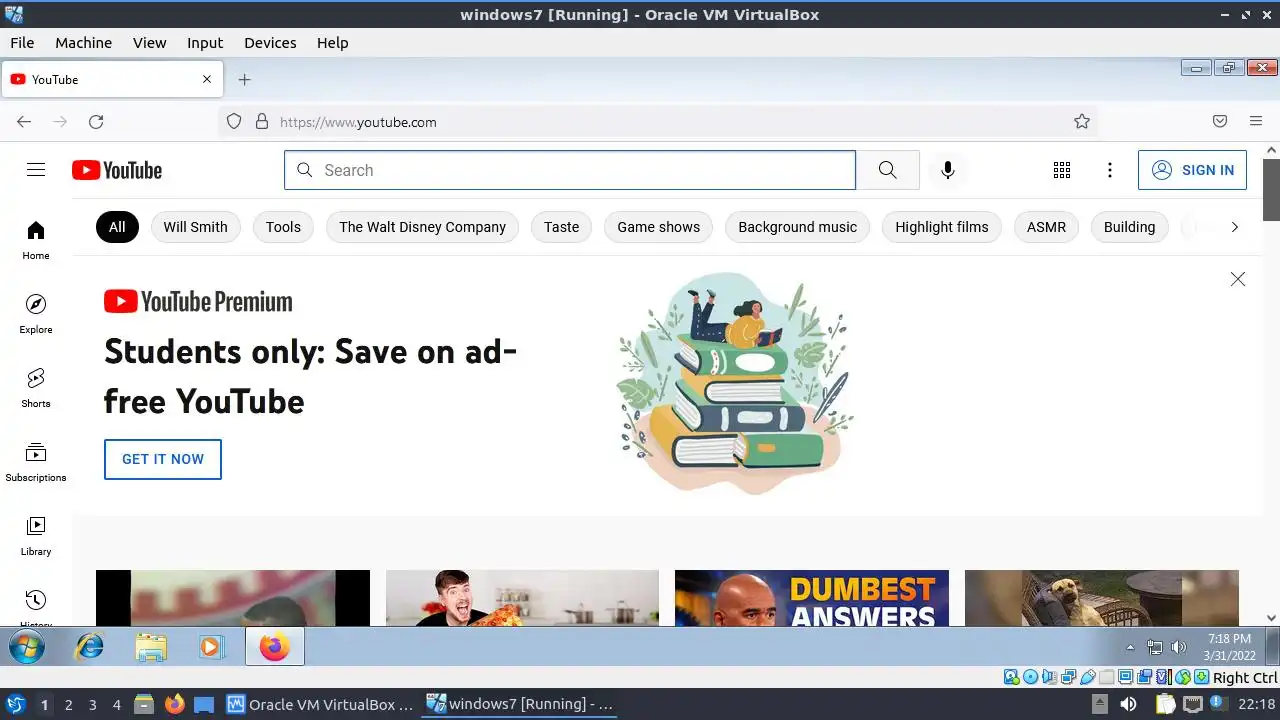Open History in the sidebar

point(36,606)
